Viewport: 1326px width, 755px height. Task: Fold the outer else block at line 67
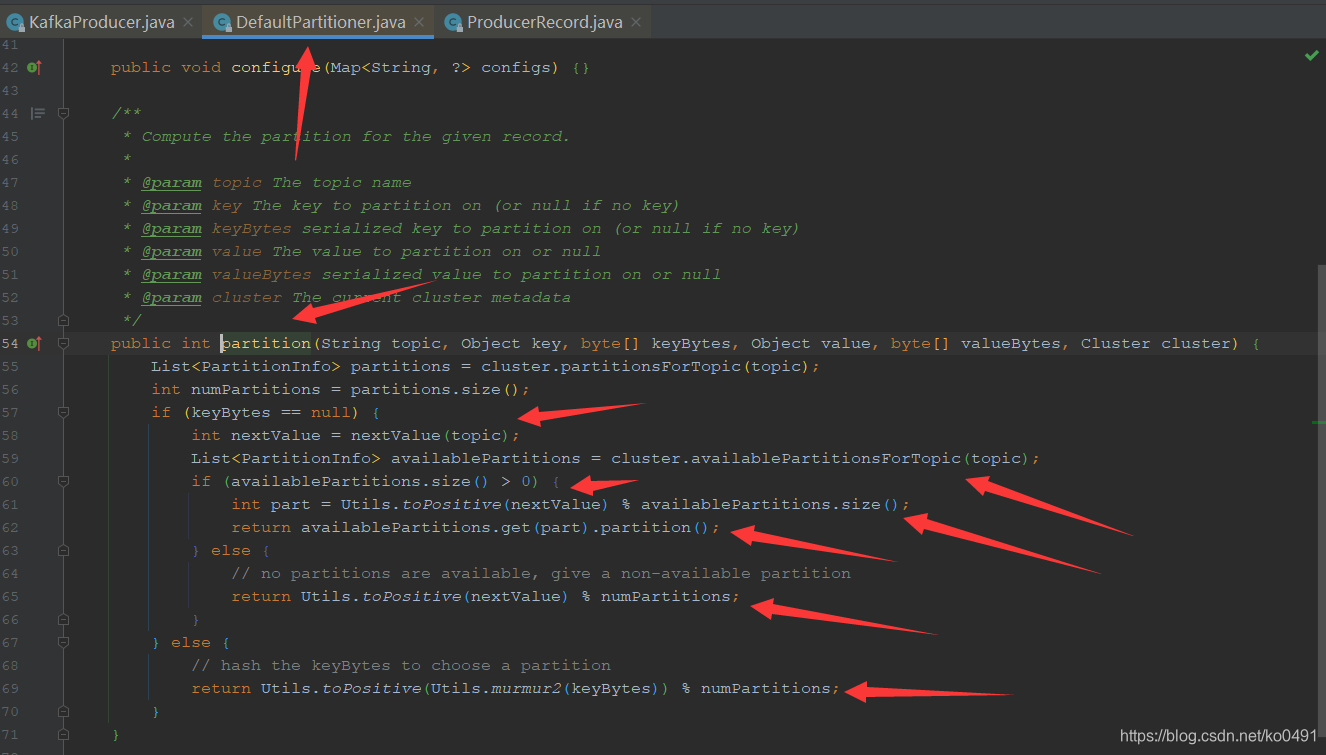[64, 643]
